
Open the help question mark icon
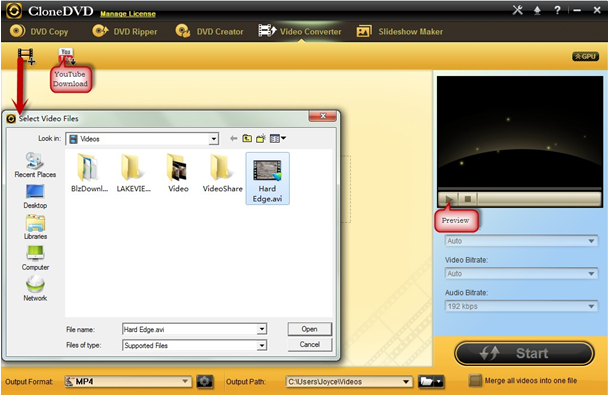pyautogui.click(x=557, y=10)
